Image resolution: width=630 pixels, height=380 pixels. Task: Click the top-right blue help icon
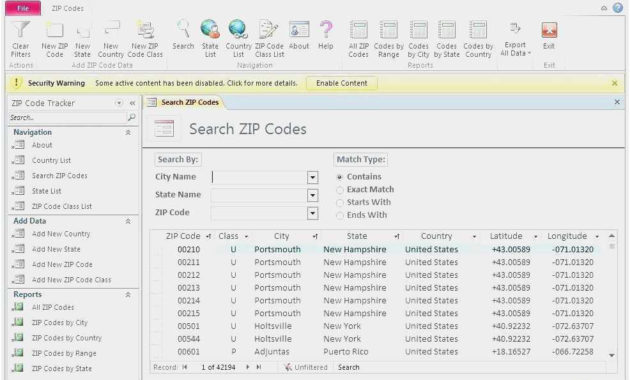pos(618,8)
